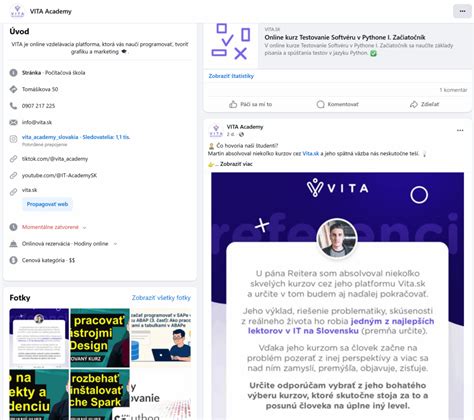Open the Zobraziť štatistiky link

(231, 76)
